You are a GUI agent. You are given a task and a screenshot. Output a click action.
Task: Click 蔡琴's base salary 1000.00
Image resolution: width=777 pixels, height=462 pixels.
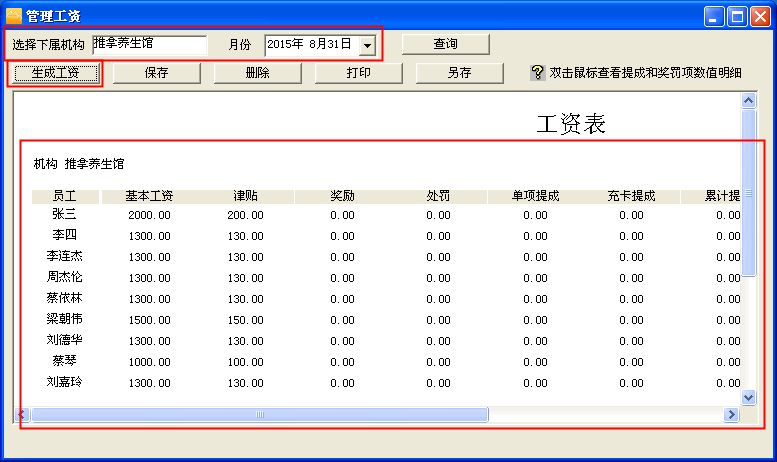pos(149,362)
